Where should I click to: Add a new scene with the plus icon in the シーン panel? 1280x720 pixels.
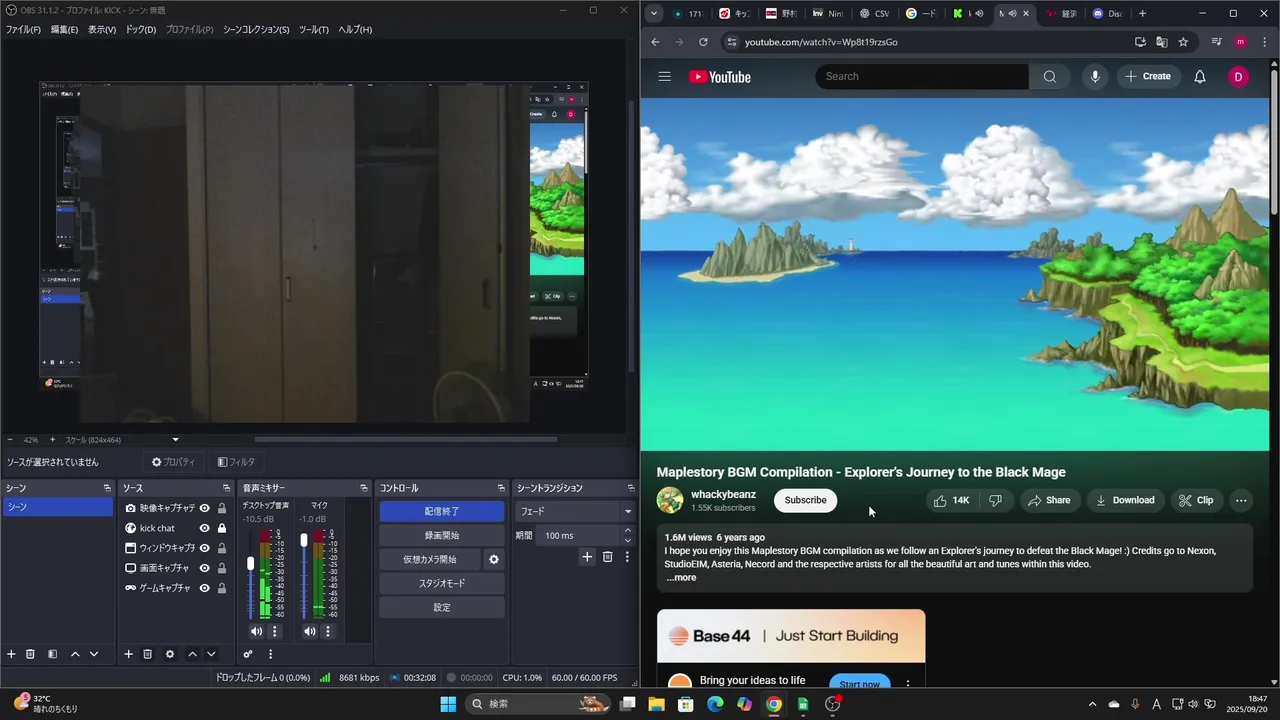tap(11, 654)
